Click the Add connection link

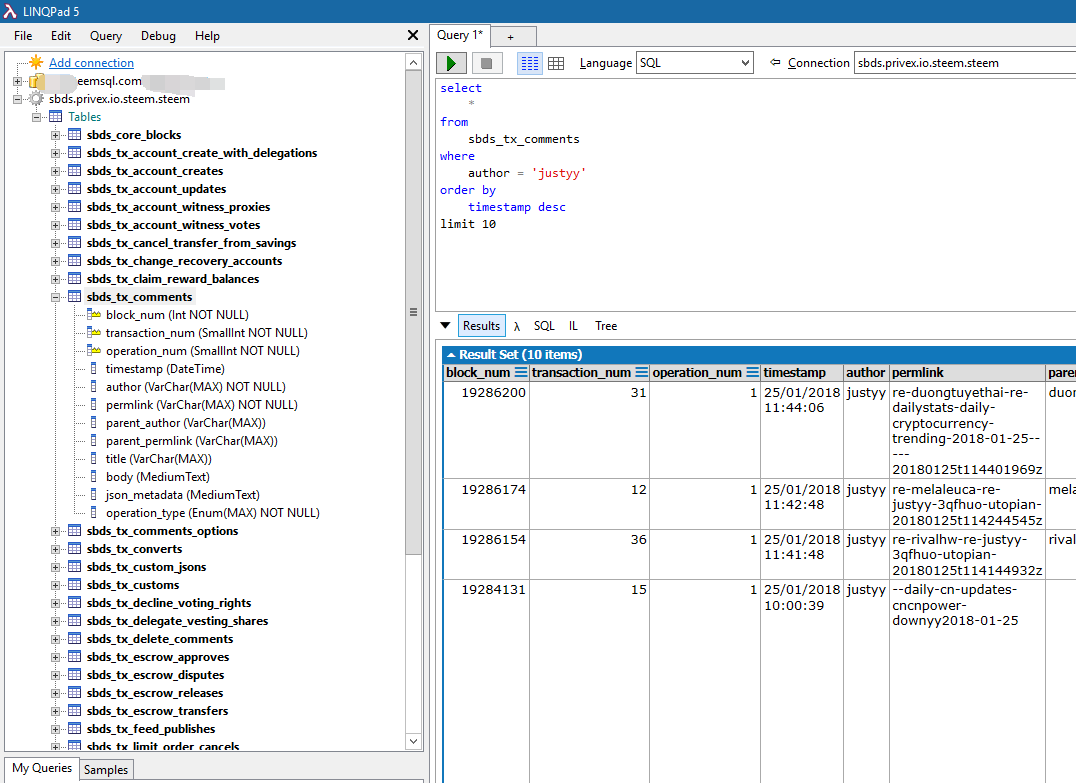91,62
